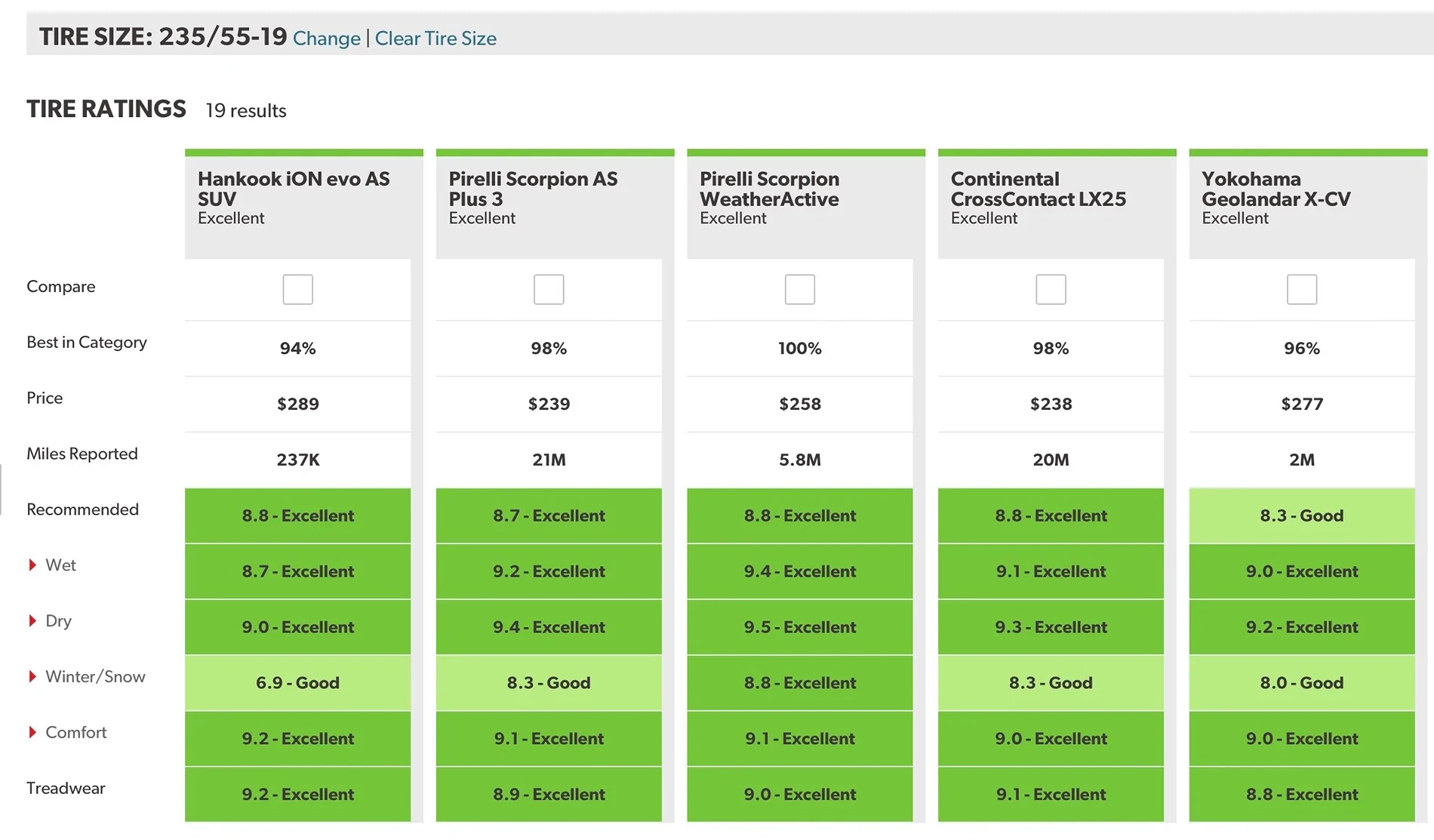The width and height of the screenshot is (1434, 840).
Task: Click the 8.3 - Good Recommended cell for Yokohama
Action: pos(1302,515)
